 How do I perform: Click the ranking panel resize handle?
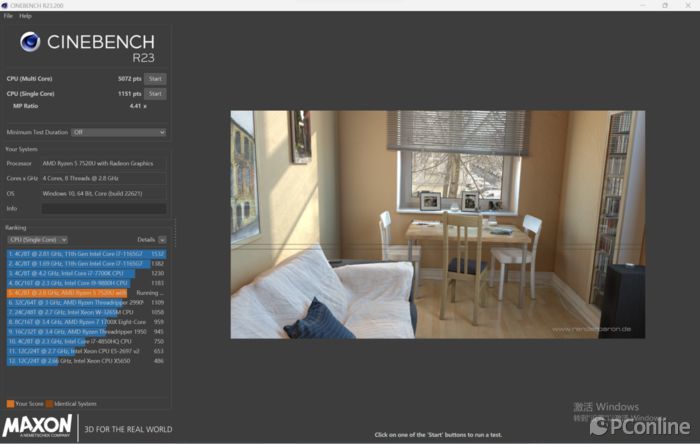(x=175, y=232)
